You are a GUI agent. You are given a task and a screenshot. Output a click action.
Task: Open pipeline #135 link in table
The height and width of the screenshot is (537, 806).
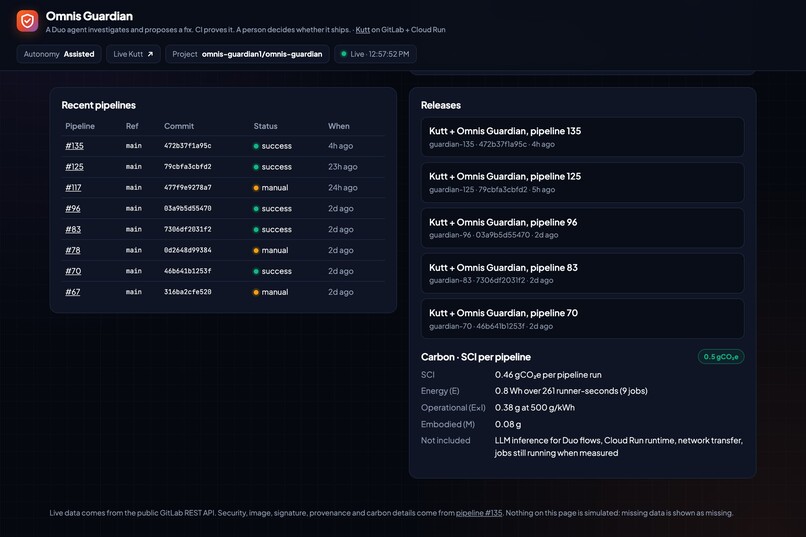pyautogui.click(x=75, y=146)
